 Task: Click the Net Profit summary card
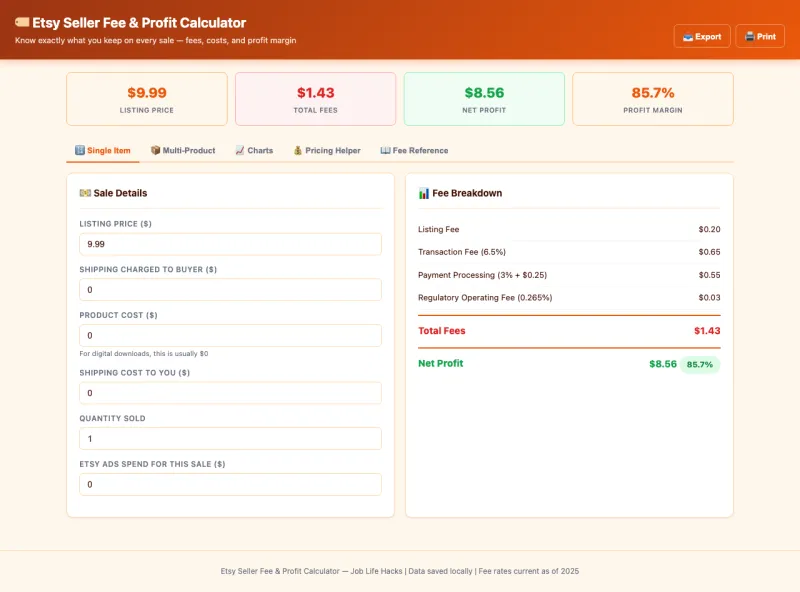pyautogui.click(x=484, y=99)
